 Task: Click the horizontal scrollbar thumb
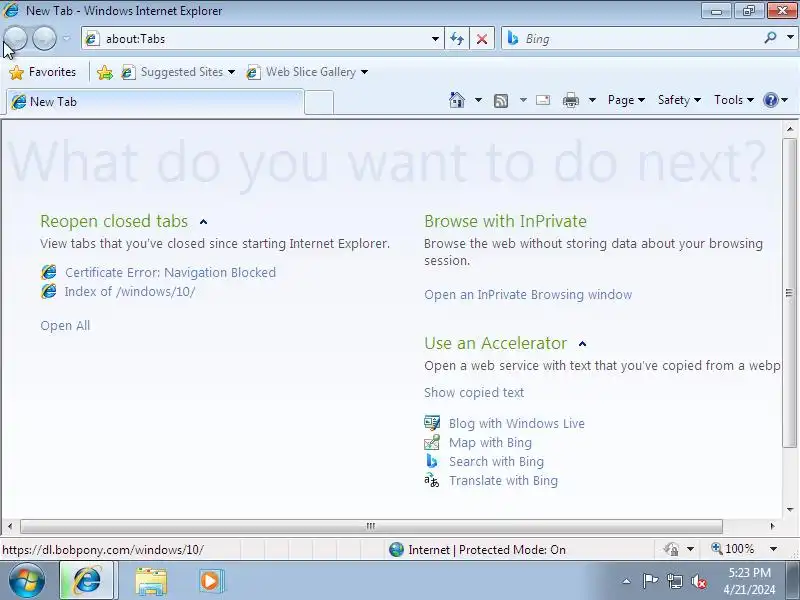pos(371,526)
